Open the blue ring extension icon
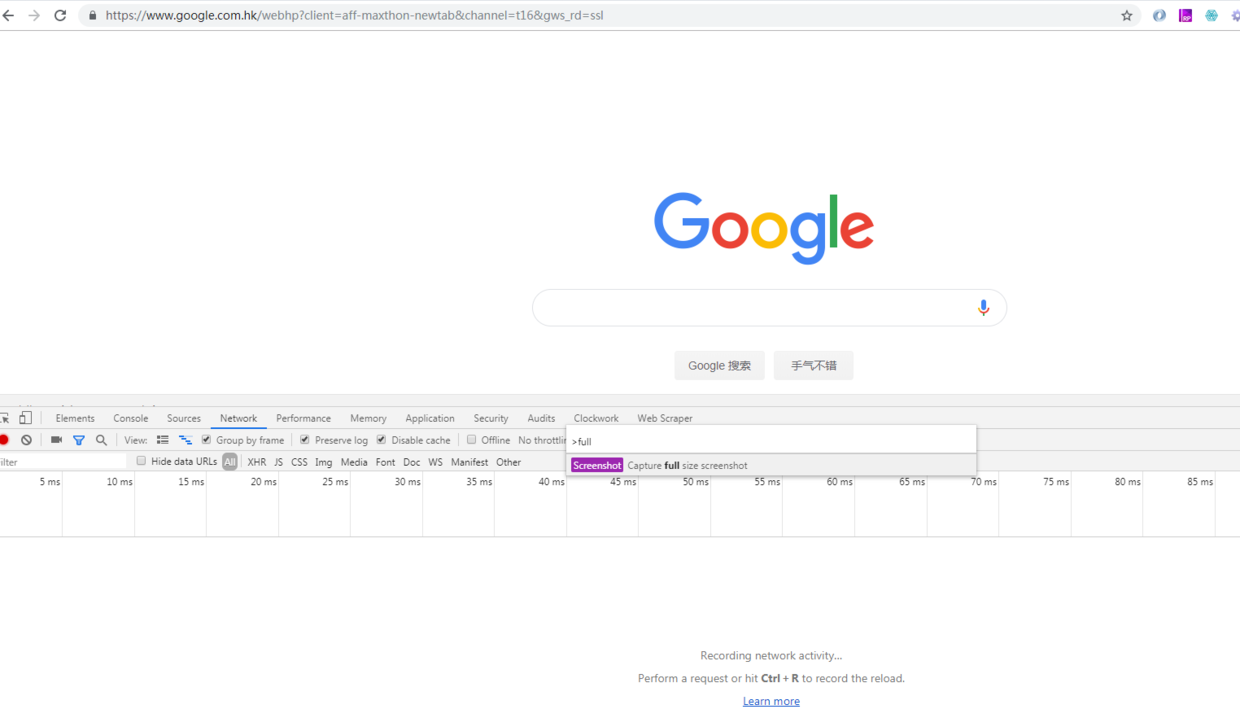This screenshot has width=1240, height=718. [1159, 15]
